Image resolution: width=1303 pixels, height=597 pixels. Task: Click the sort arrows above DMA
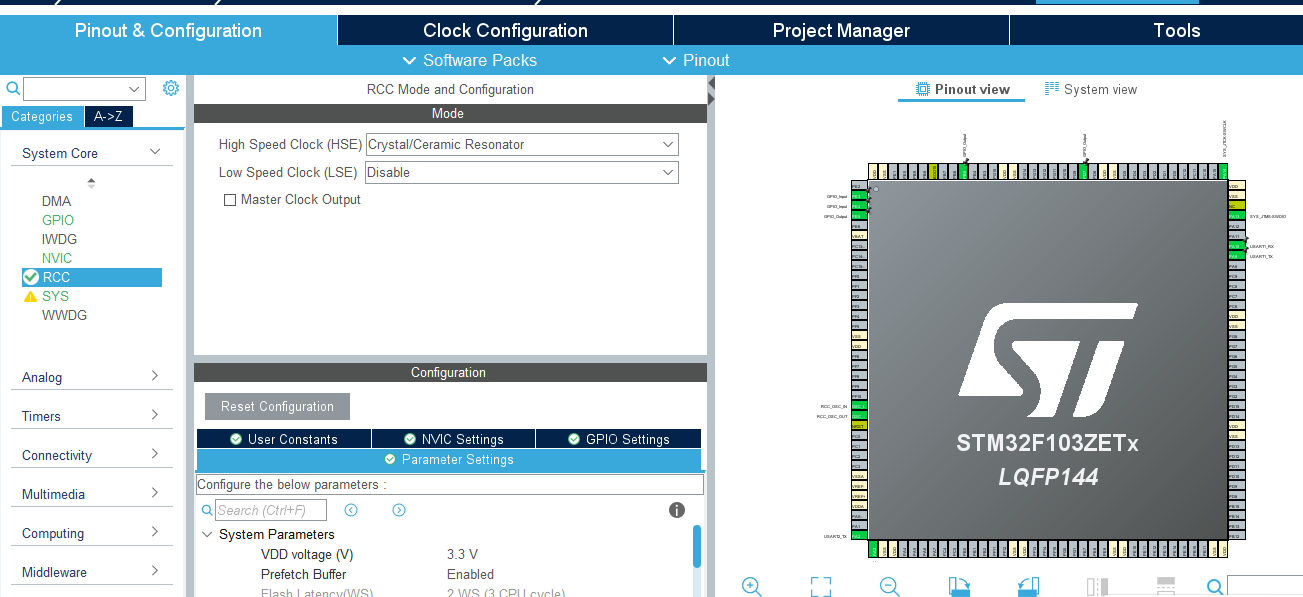92,183
